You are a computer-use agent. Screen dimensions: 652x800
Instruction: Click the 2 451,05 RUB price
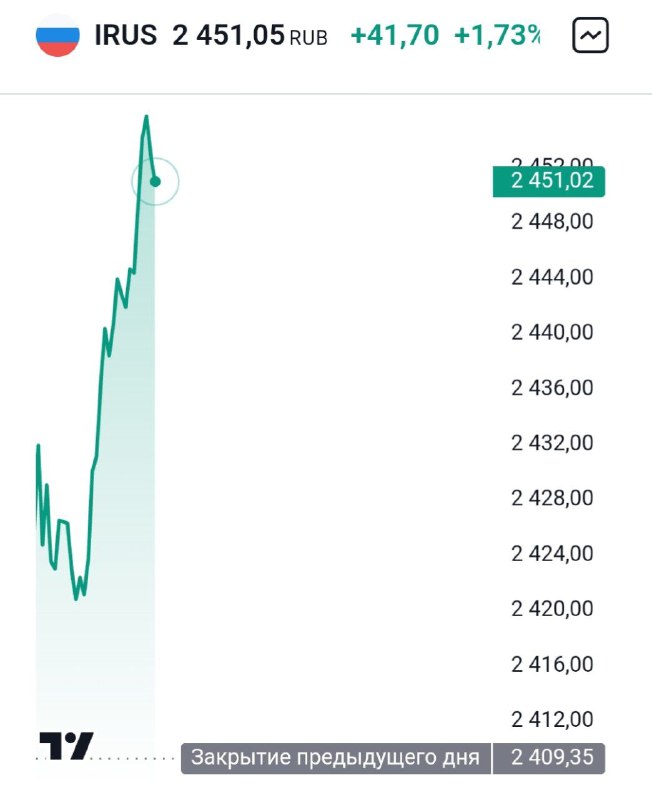coord(250,36)
